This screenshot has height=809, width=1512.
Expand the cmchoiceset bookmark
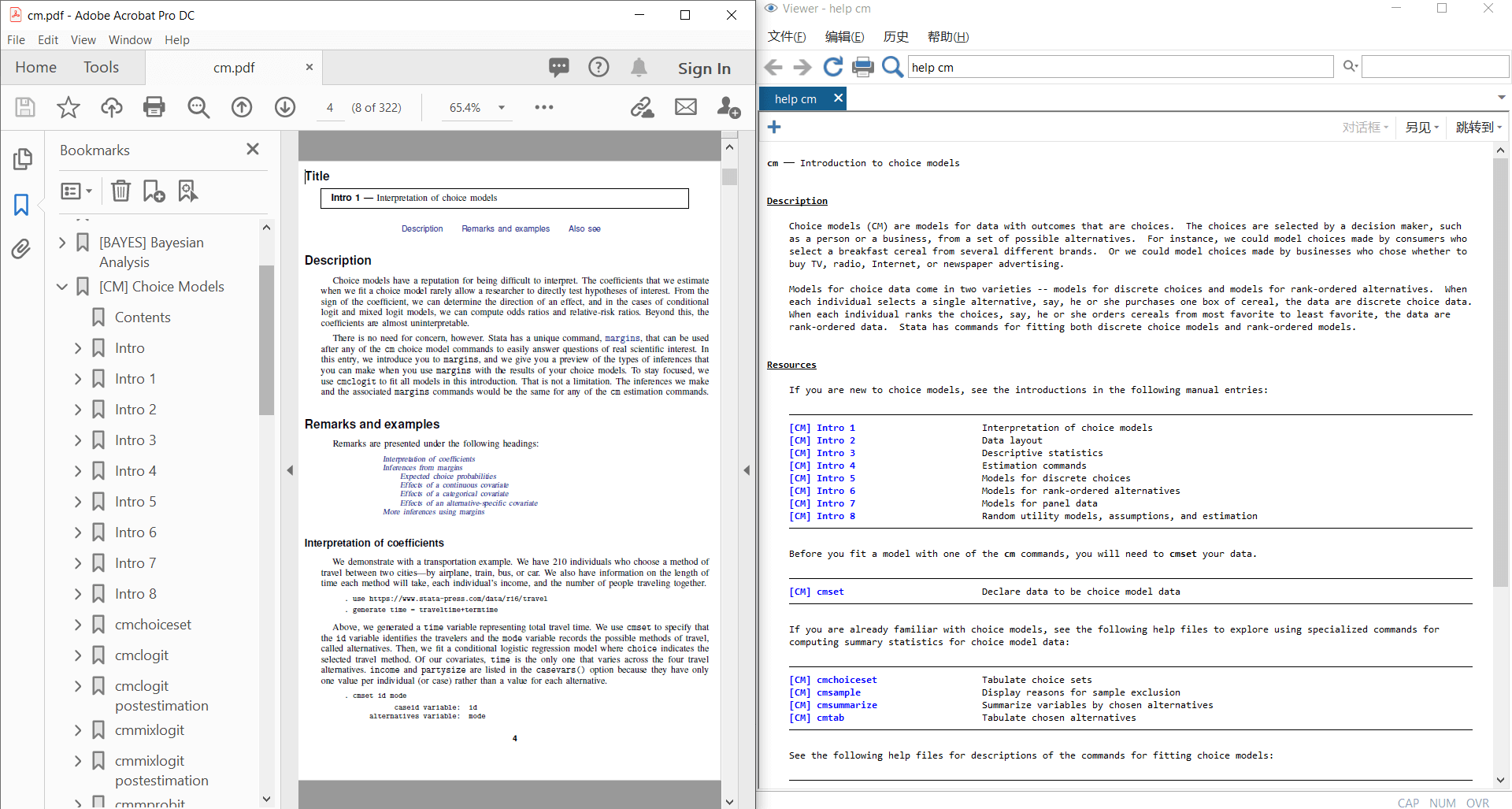tap(77, 625)
